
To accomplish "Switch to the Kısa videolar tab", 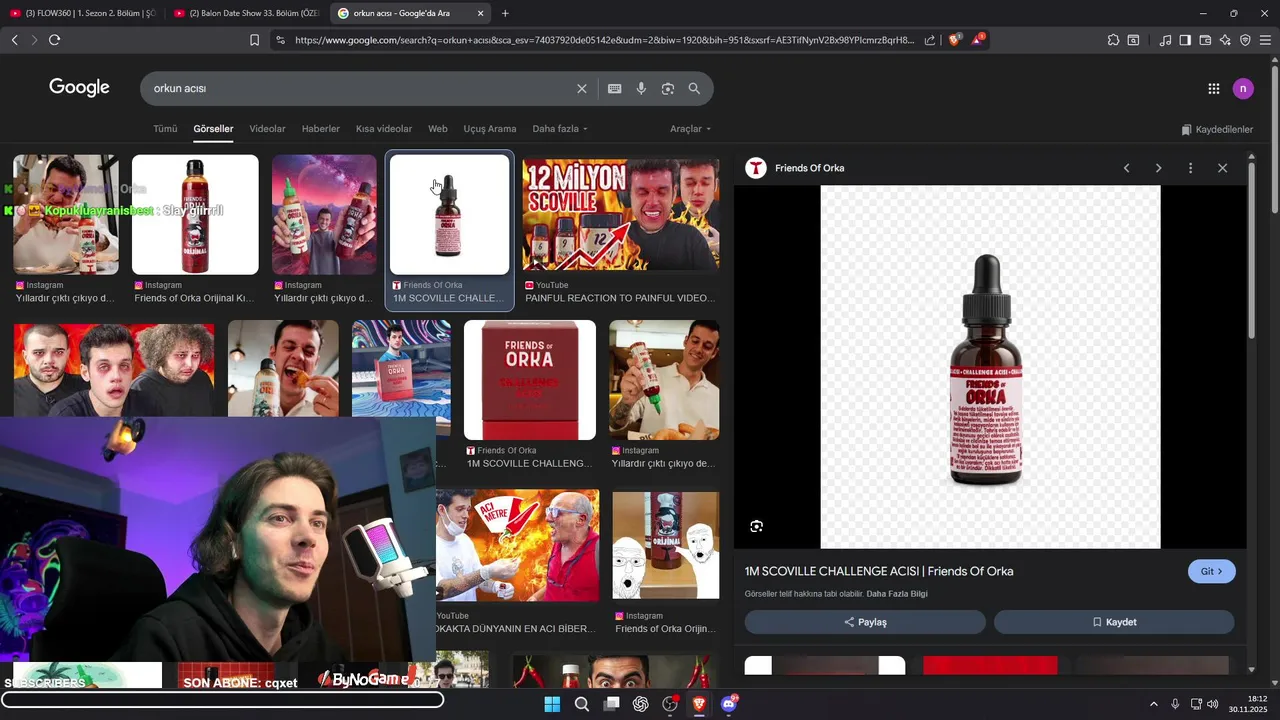I will (384, 129).
